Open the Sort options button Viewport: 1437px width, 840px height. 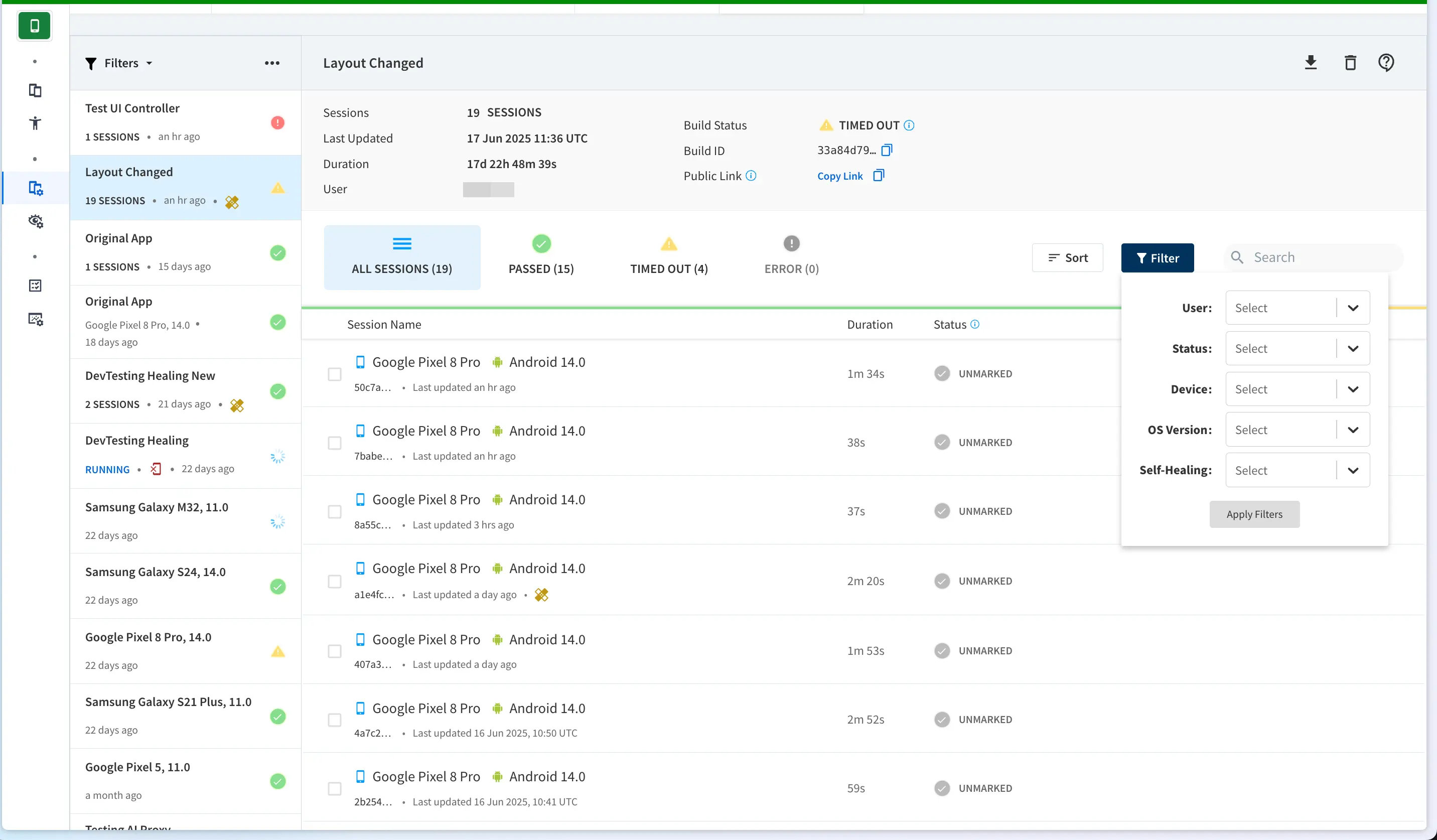click(1068, 258)
